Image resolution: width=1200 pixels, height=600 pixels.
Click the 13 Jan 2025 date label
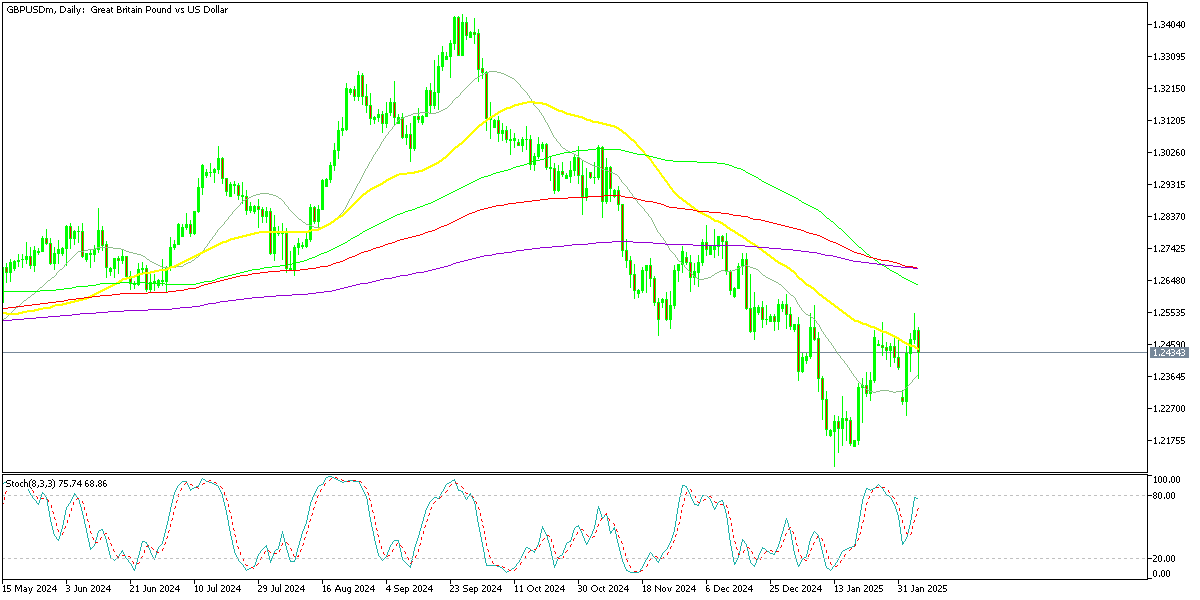click(857, 589)
